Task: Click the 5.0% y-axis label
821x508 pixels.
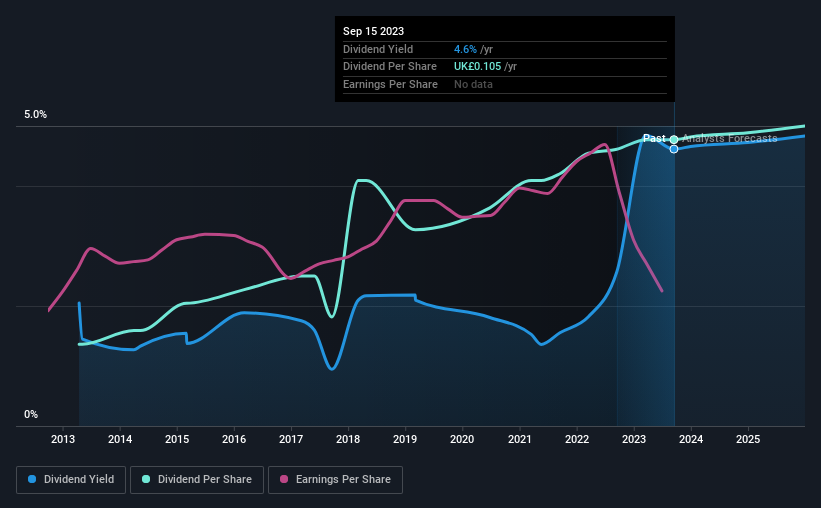Action: click(x=36, y=115)
